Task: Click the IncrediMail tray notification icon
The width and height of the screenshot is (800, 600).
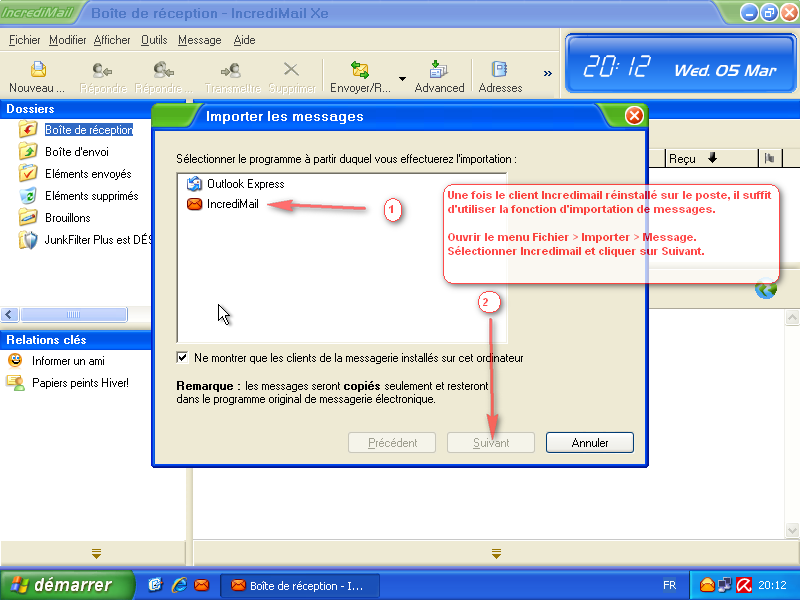Action: coord(707,585)
